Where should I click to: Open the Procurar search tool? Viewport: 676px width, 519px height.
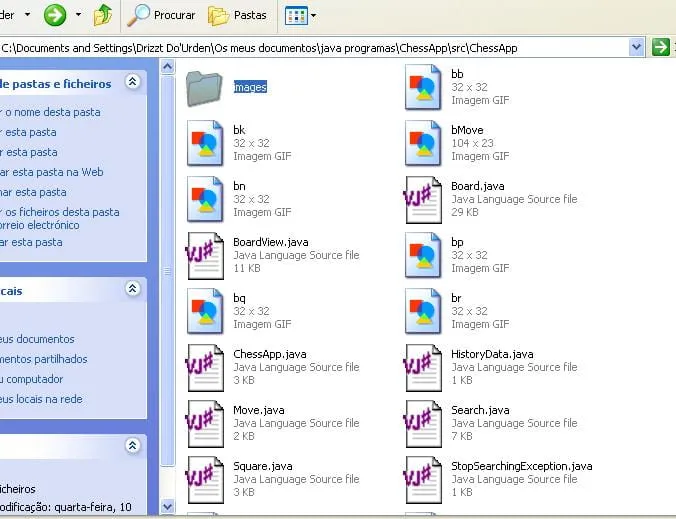pyautogui.click(x=161, y=15)
